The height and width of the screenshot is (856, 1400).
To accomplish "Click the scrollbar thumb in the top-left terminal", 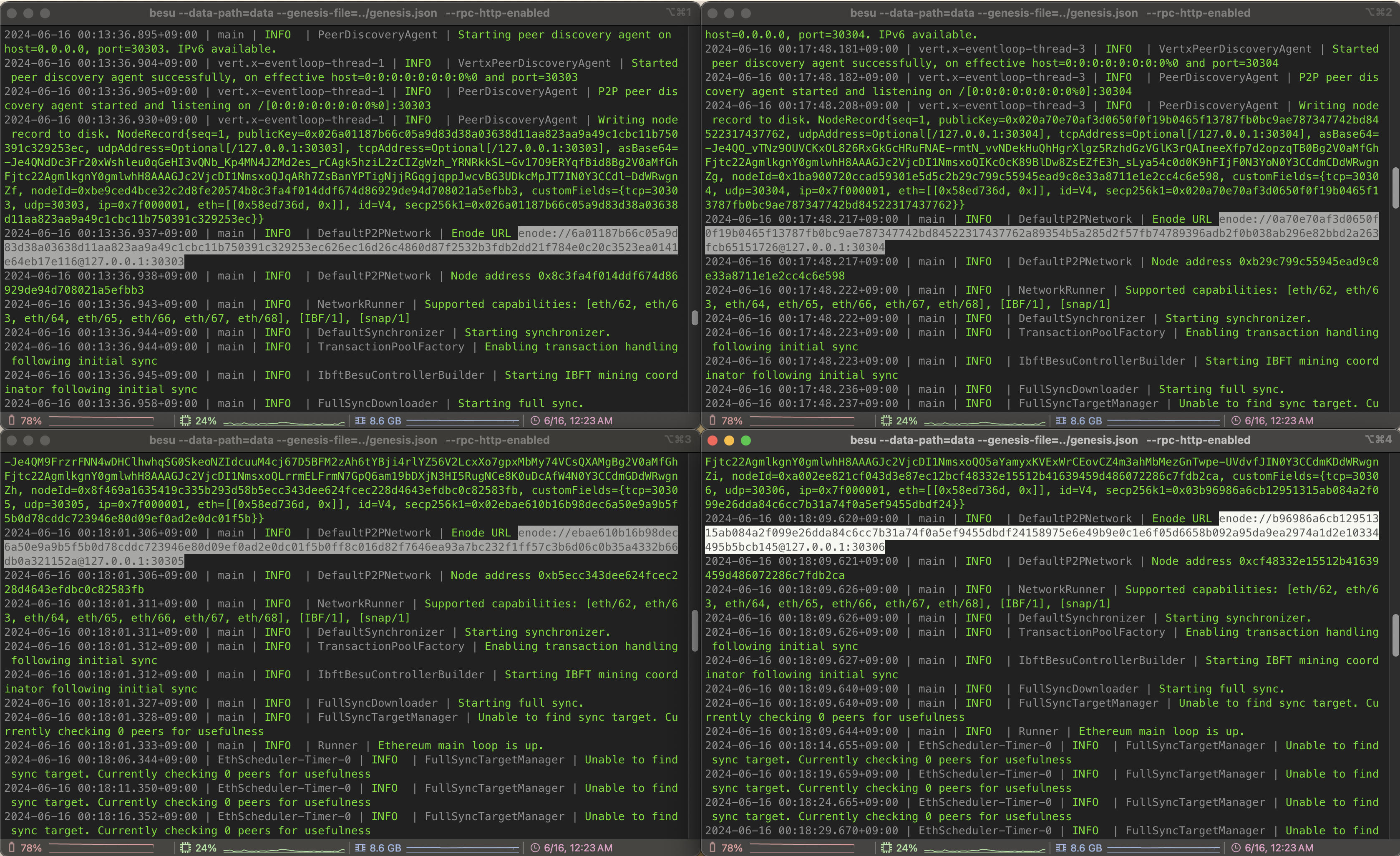I will (x=694, y=317).
